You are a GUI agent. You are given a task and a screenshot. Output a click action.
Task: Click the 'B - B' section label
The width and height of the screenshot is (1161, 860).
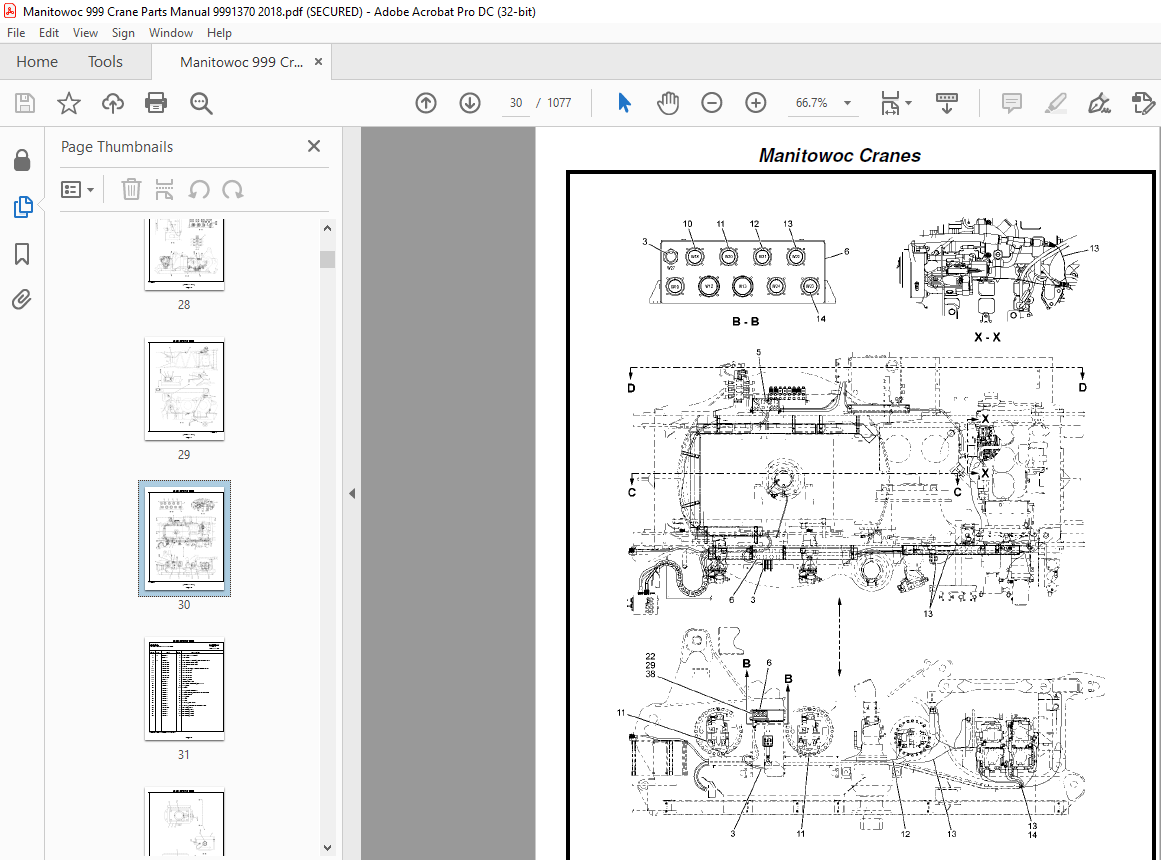pos(746,321)
